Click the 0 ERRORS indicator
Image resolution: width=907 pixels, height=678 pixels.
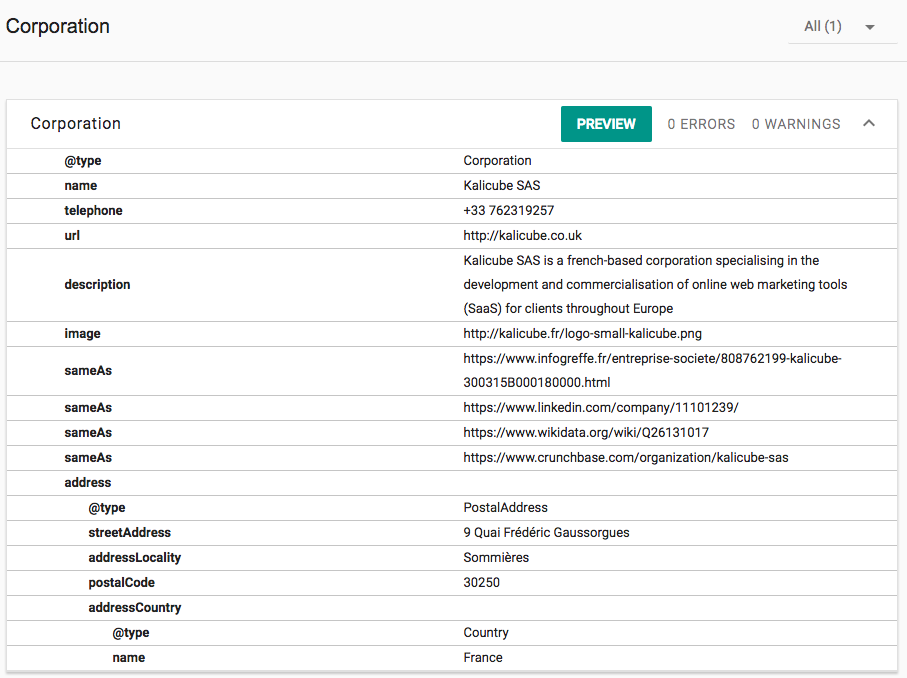pos(701,124)
